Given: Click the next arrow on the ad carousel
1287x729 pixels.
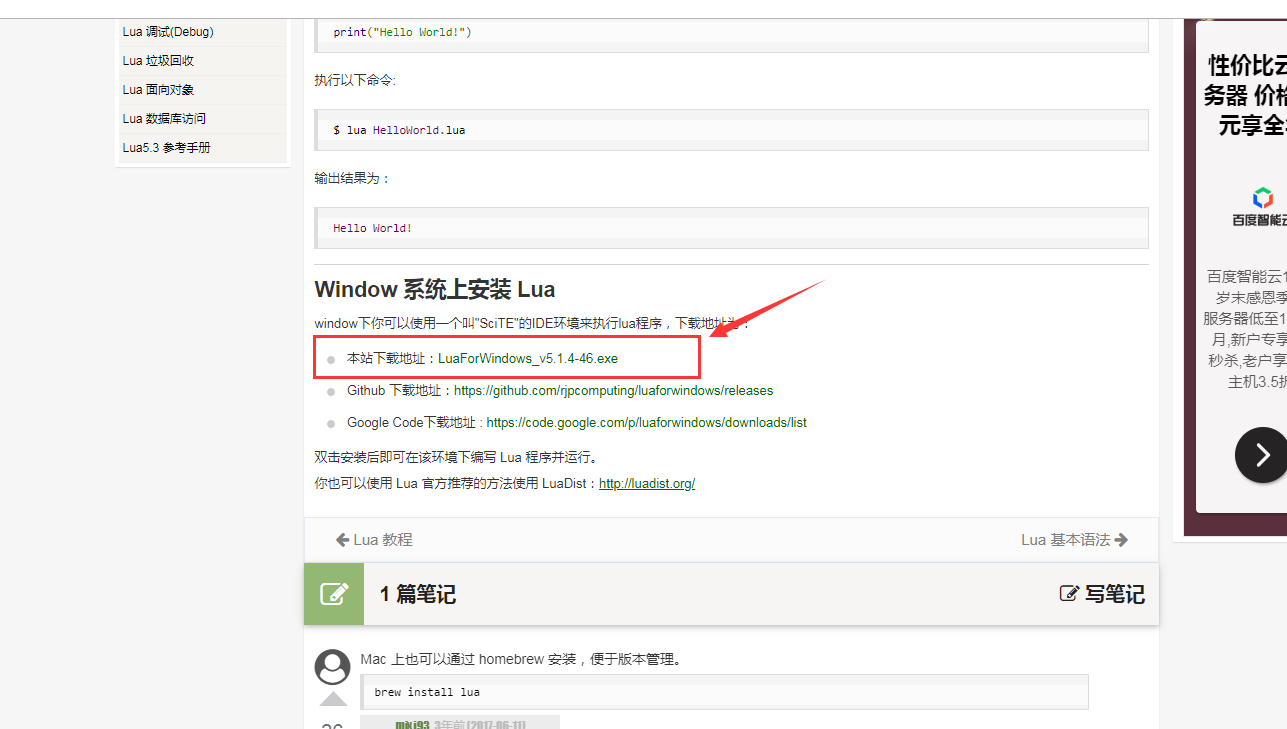Looking at the screenshot, I should [x=1261, y=455].
